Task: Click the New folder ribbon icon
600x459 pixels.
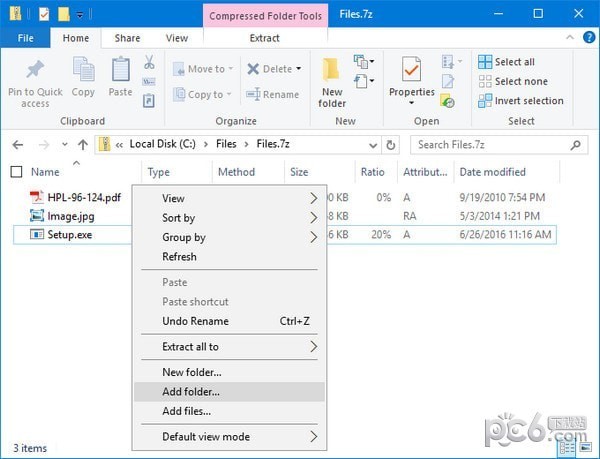Action: (x=332, y=80)
